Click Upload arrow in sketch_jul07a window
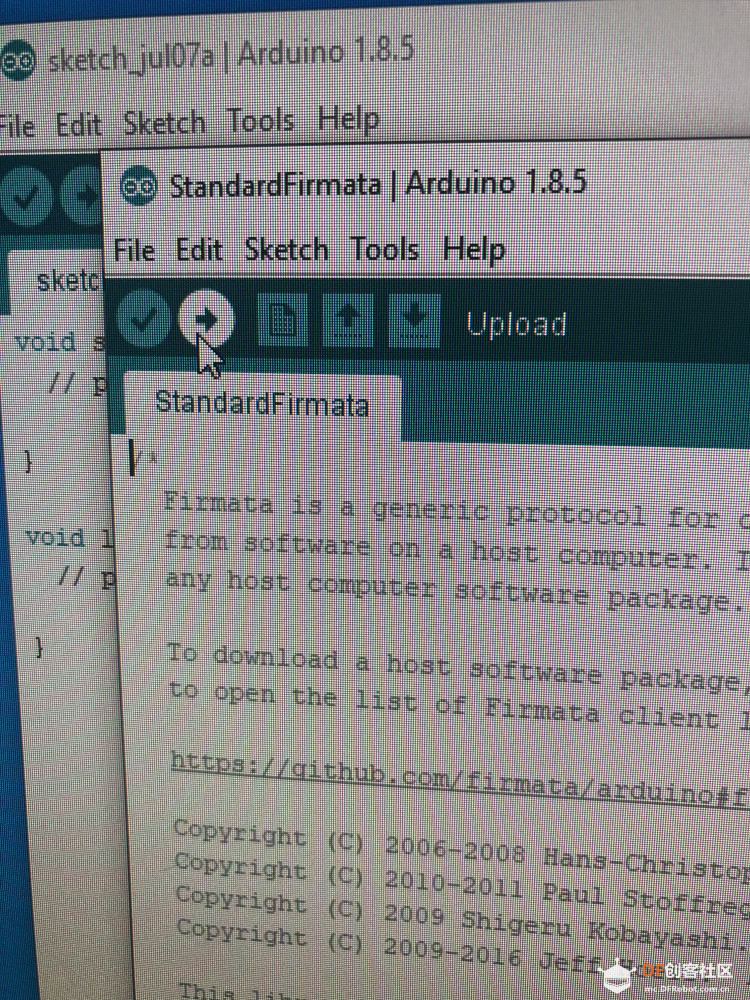Screen dimensions: 750x1000 [82, 198]
